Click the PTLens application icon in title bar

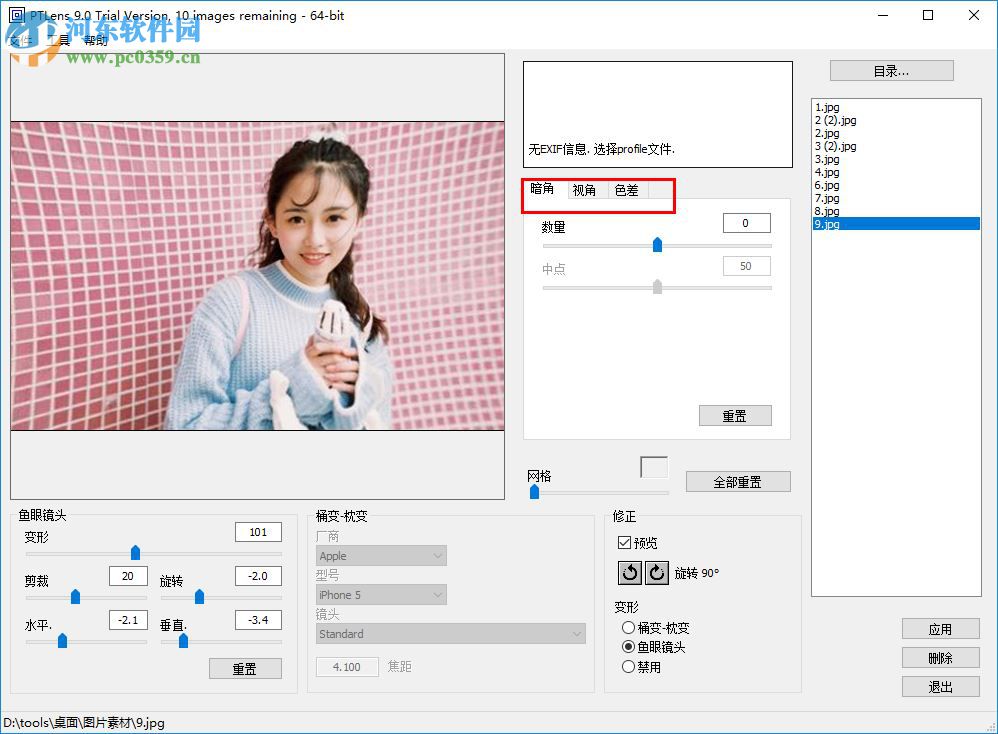[x=16, y=16]
